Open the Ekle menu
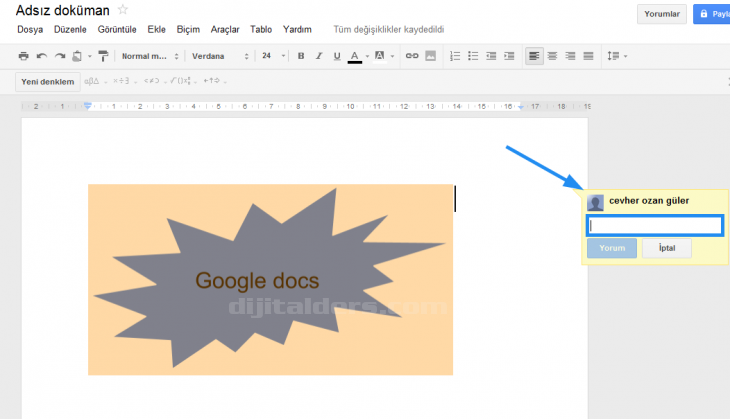Viewport: 730px width, 419px height. tap(156, 29)
